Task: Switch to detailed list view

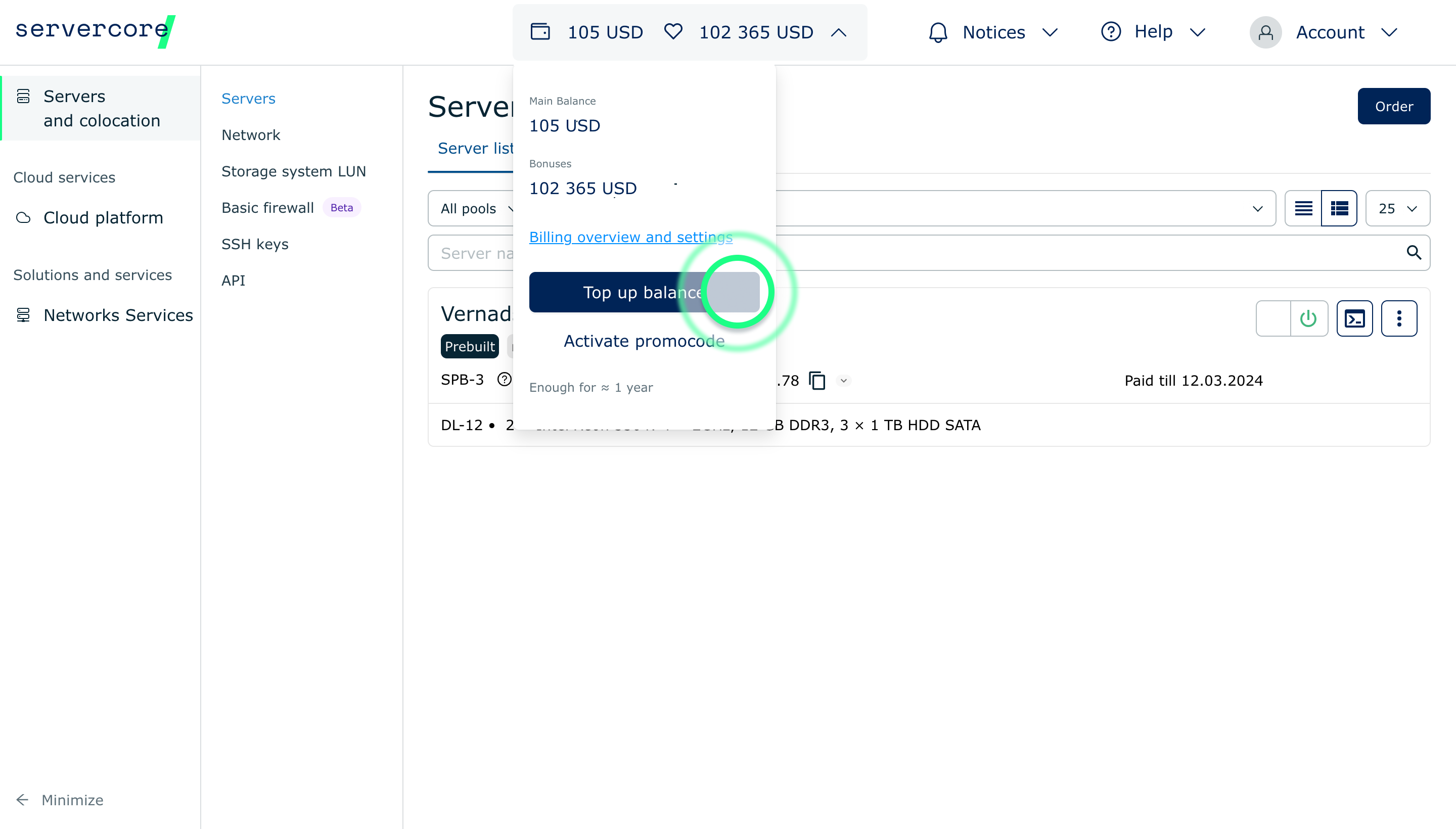Action: (1339, 208)
